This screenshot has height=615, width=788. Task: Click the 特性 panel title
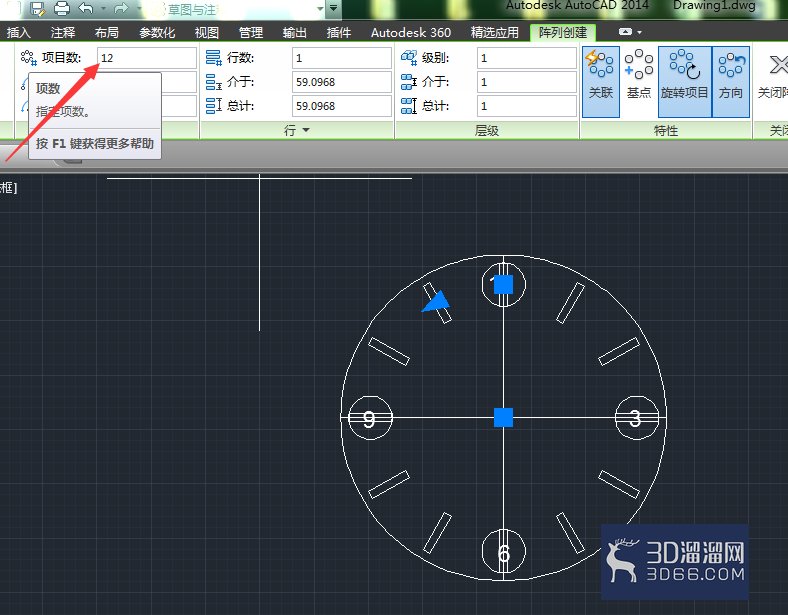point(666,131)
